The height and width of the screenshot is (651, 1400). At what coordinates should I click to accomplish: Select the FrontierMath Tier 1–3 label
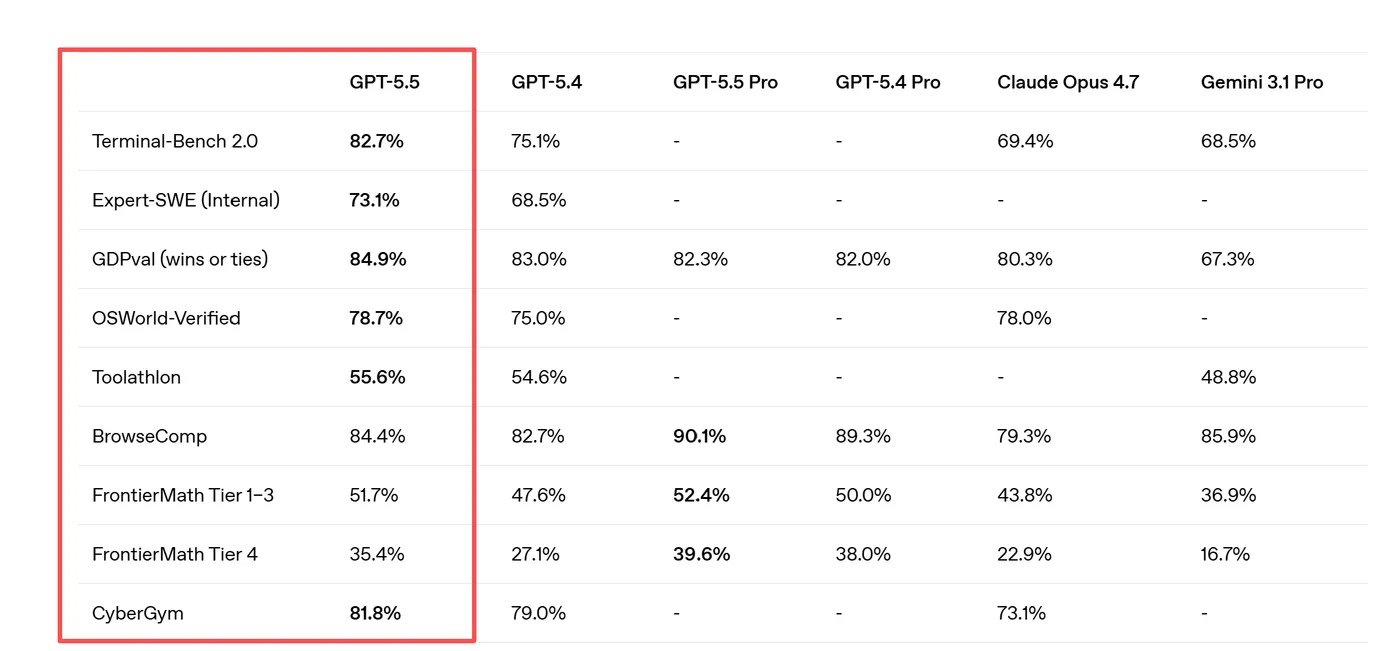point(183,495)
